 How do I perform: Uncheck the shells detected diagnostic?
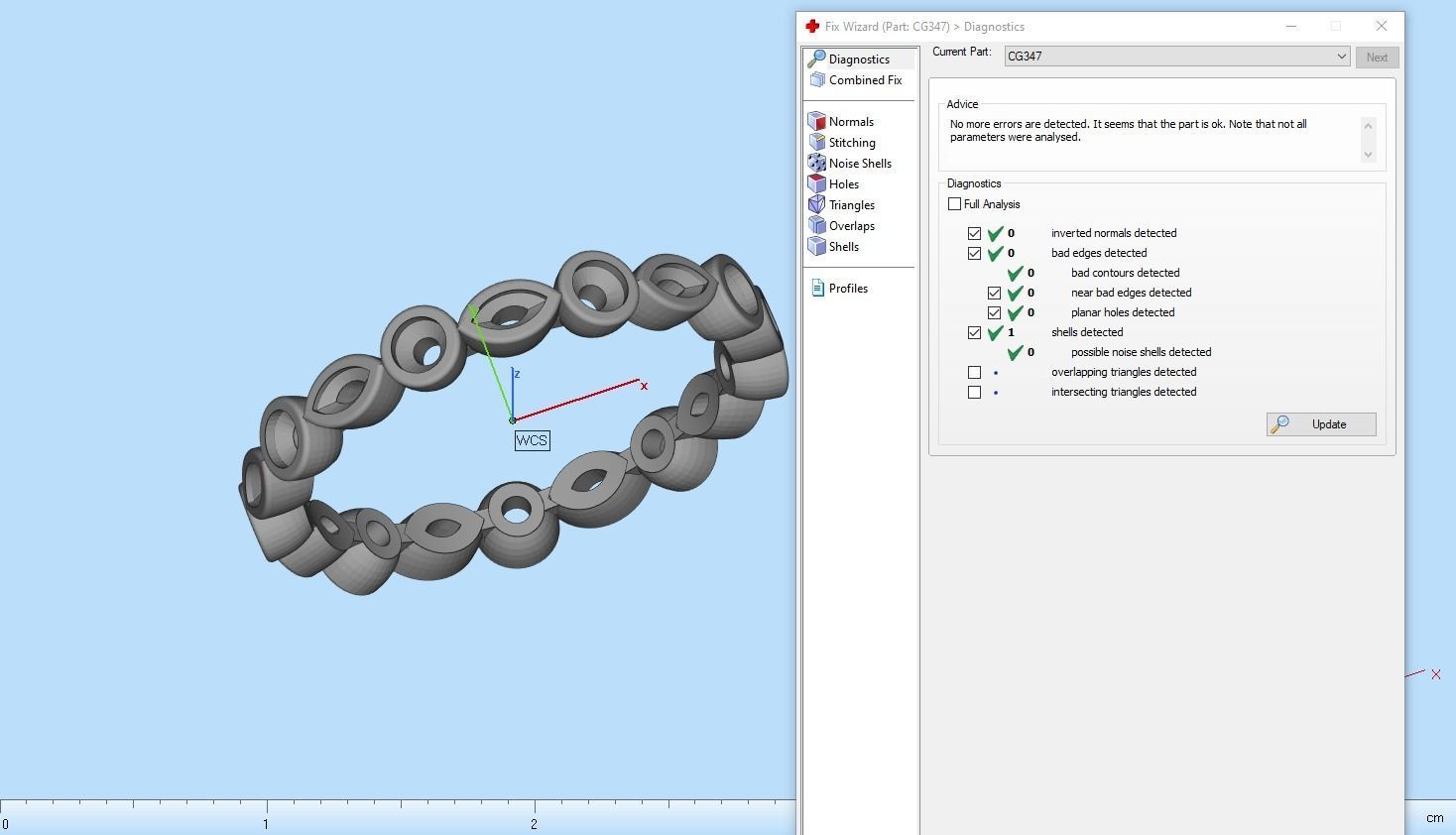[x=975, y=332]
